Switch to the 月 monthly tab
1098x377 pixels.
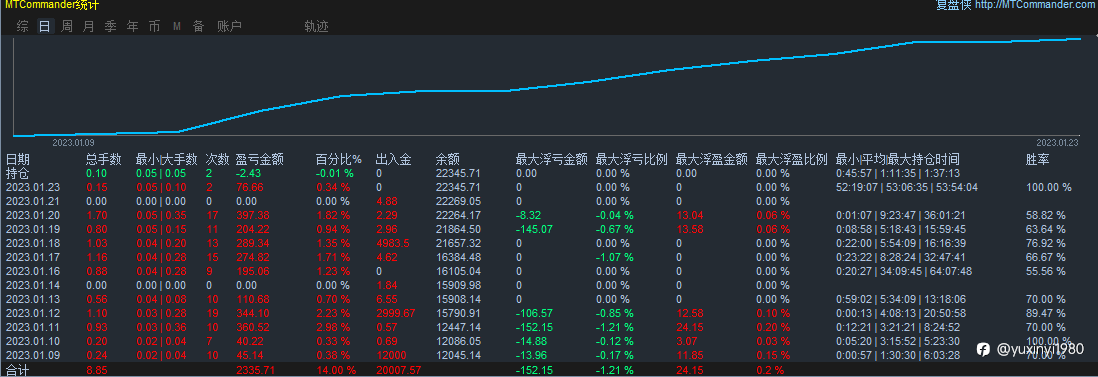[x=88, y=27]
